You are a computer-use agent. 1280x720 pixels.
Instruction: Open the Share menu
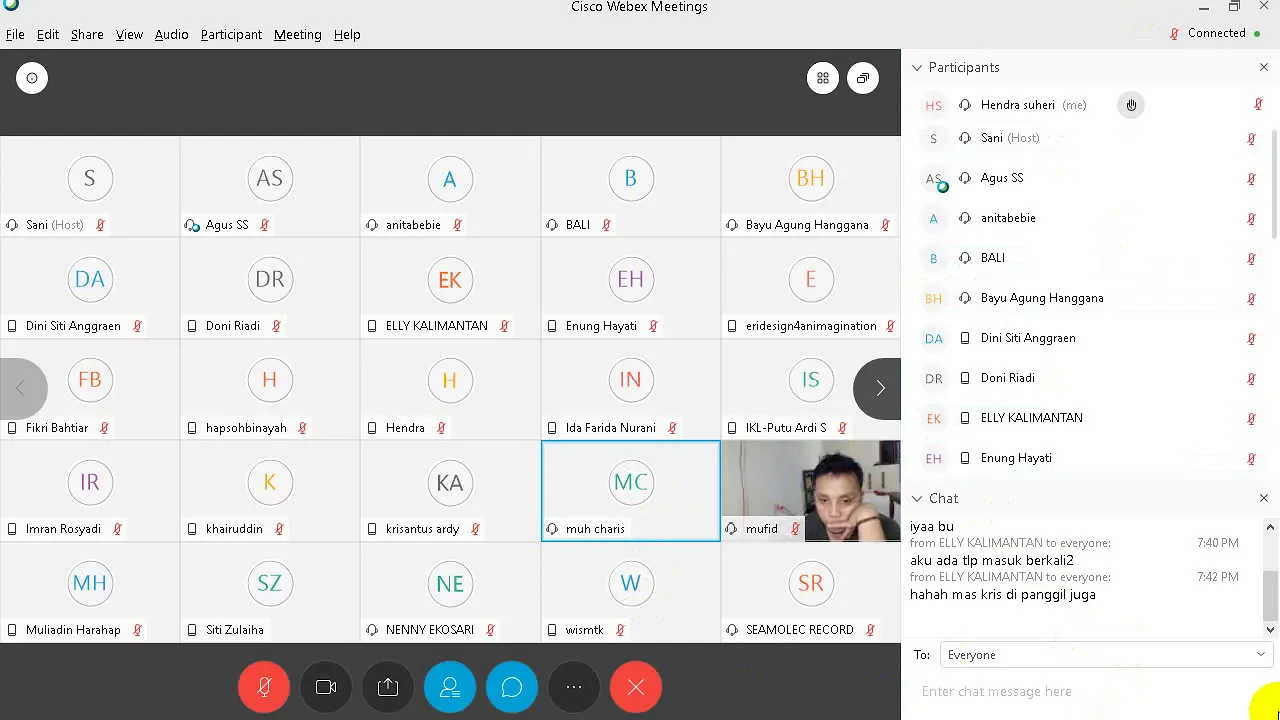click(x=87, y=34)
